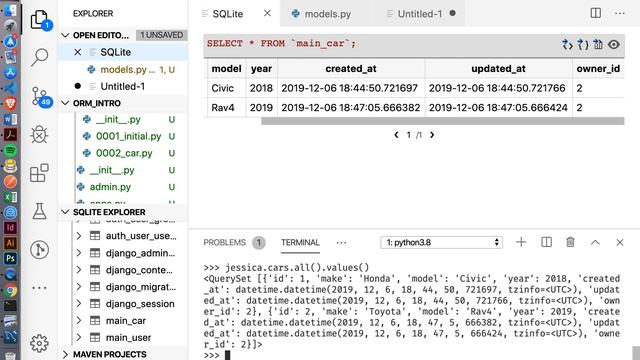Screen dimensions: 640x360
Task: Open Spotify from the macOS dock
Action: point(10,150)
